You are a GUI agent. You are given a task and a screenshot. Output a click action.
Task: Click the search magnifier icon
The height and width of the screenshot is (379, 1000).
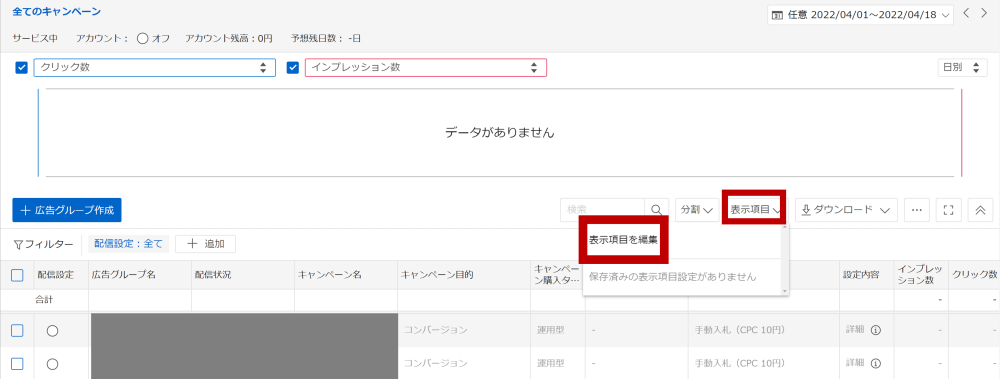click(x=656, y=209)
